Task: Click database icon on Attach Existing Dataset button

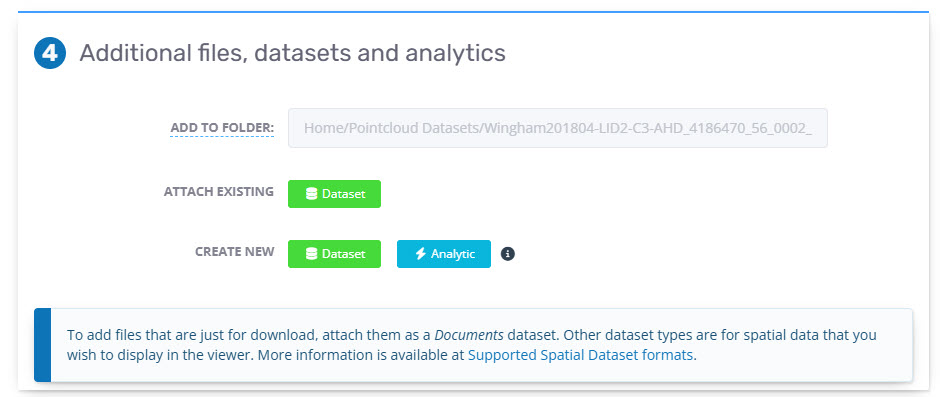Action: click(x=311, y=194)
